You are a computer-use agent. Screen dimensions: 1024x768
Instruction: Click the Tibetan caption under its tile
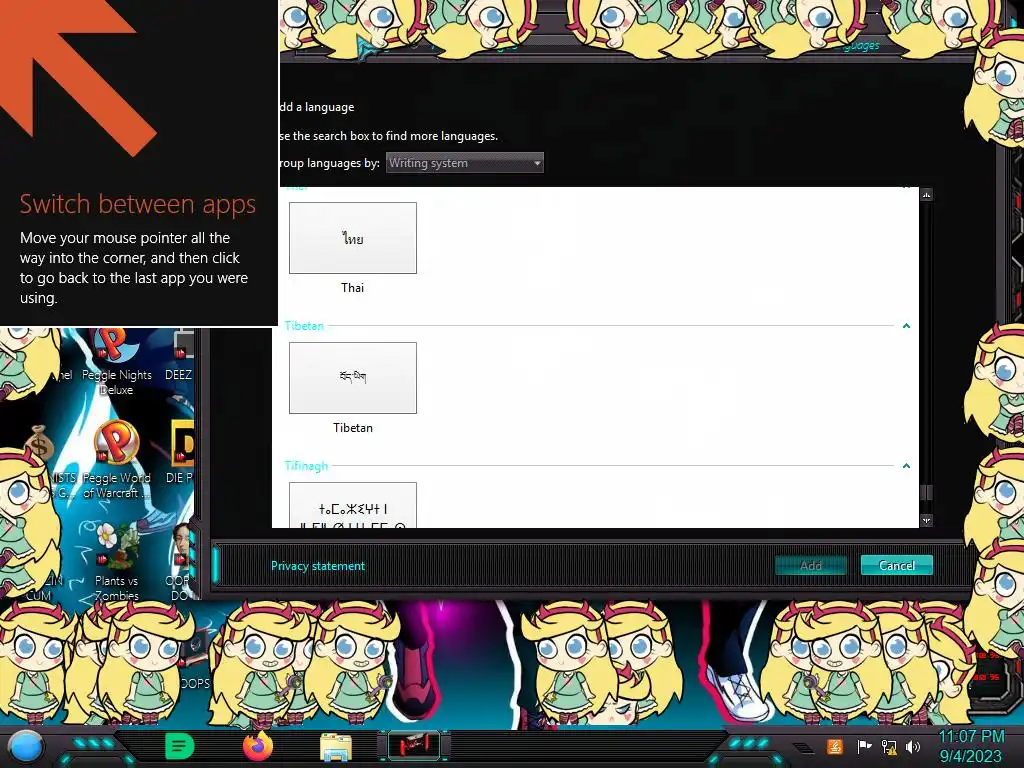tap(353, 428)
